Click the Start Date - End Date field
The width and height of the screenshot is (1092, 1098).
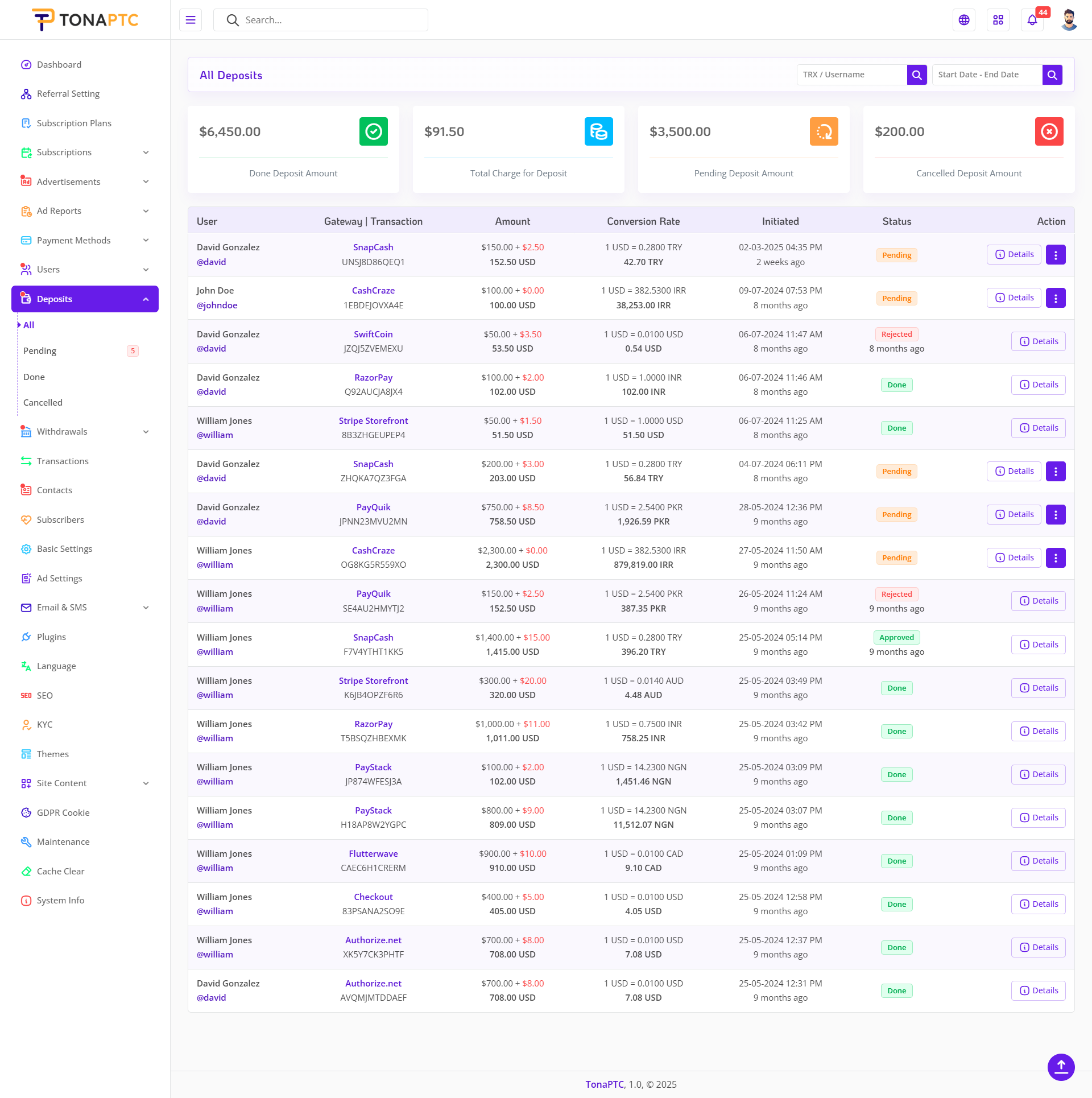pyautogui.click(x=987, y=75)
